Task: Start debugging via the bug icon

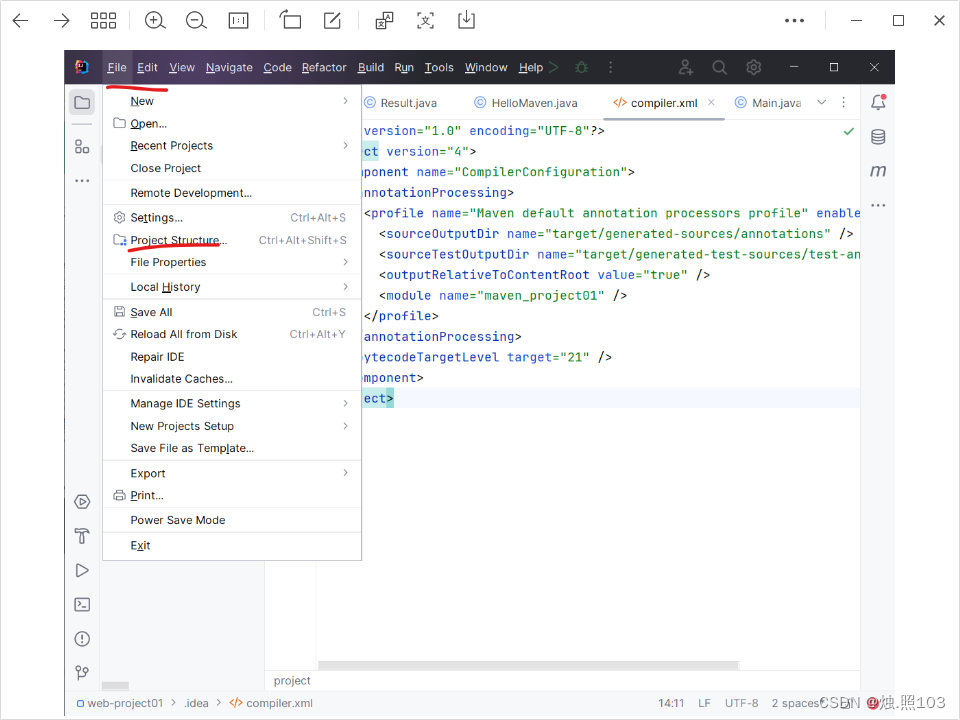Action: tap(581, 67)
